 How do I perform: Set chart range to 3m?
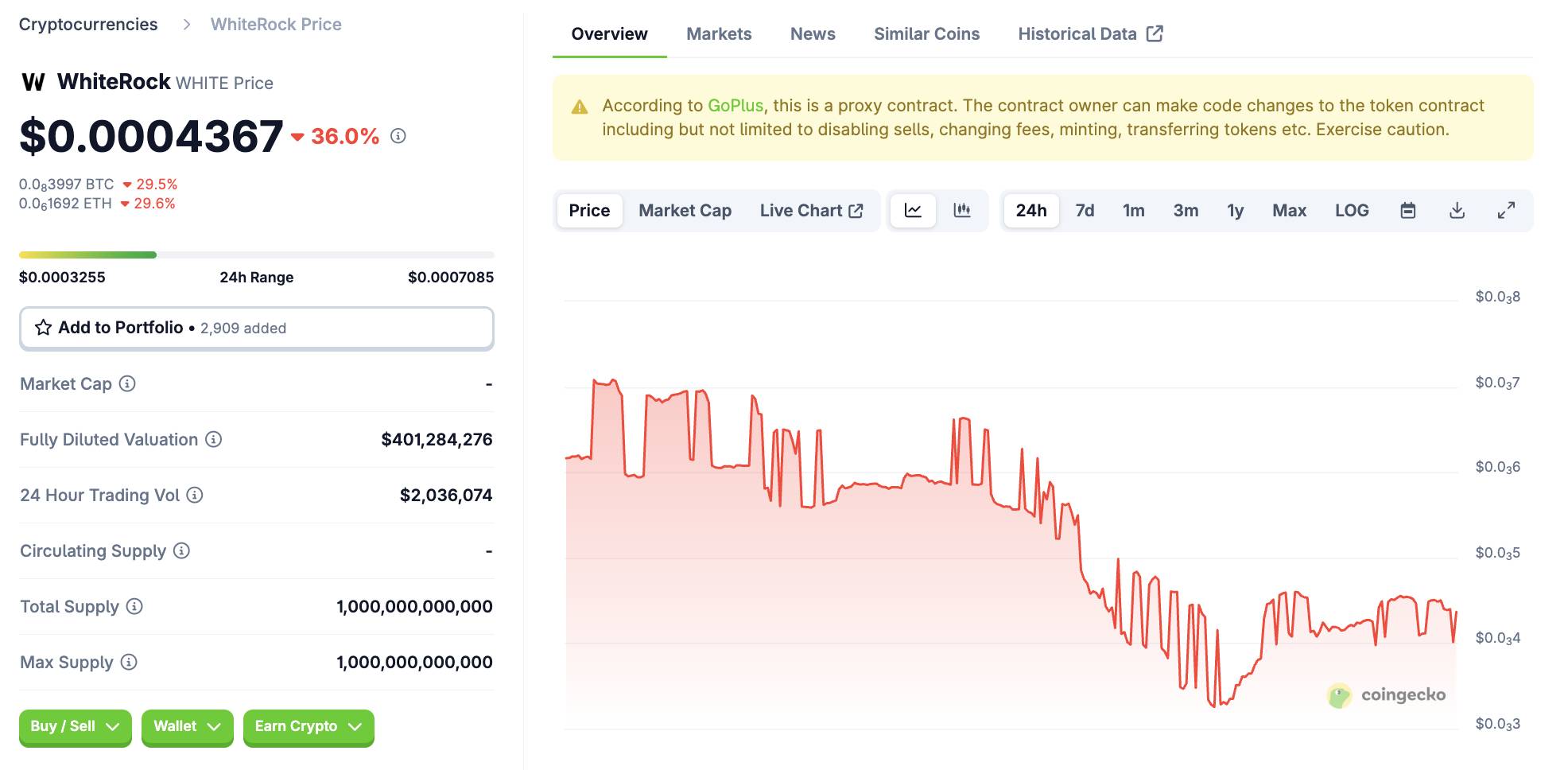click(1186, 211)
